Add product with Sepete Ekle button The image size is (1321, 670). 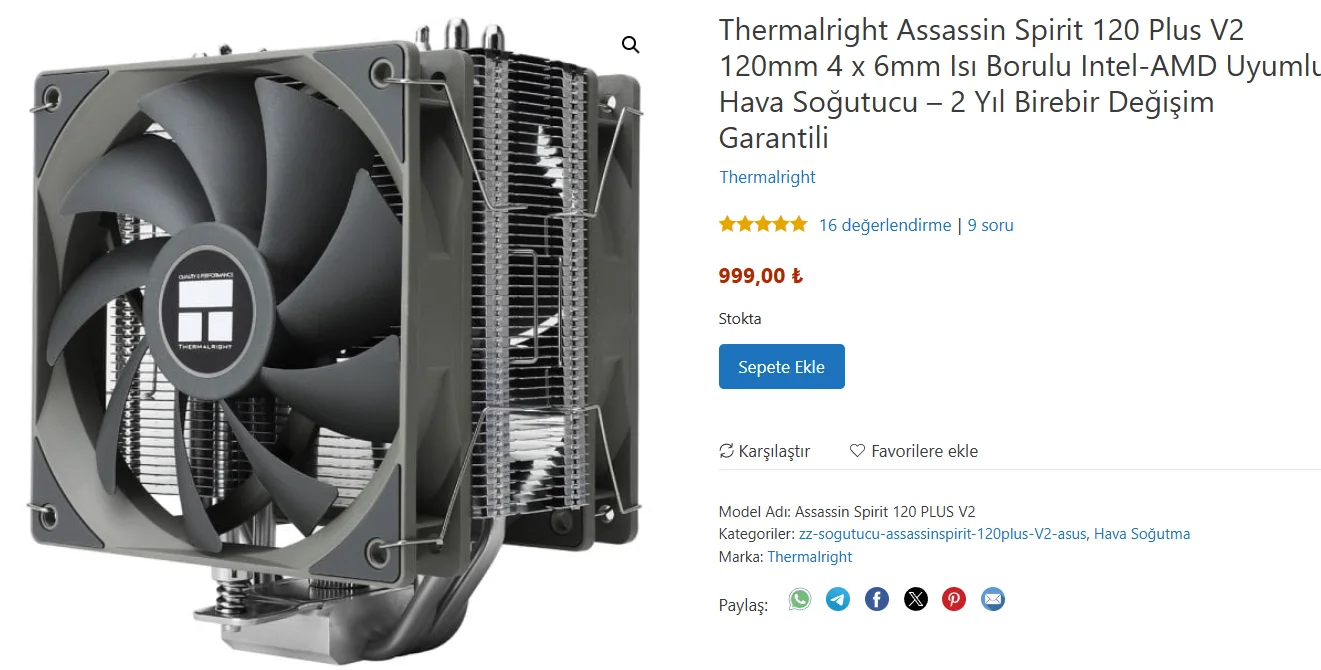(x=782, y=367)
